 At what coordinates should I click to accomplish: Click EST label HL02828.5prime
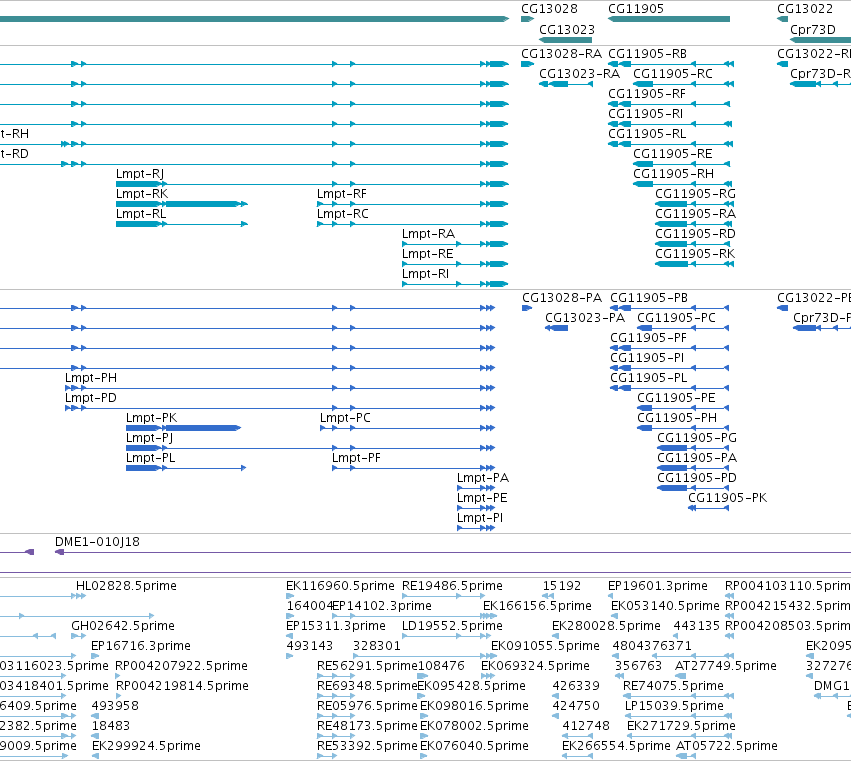point(126,586)
